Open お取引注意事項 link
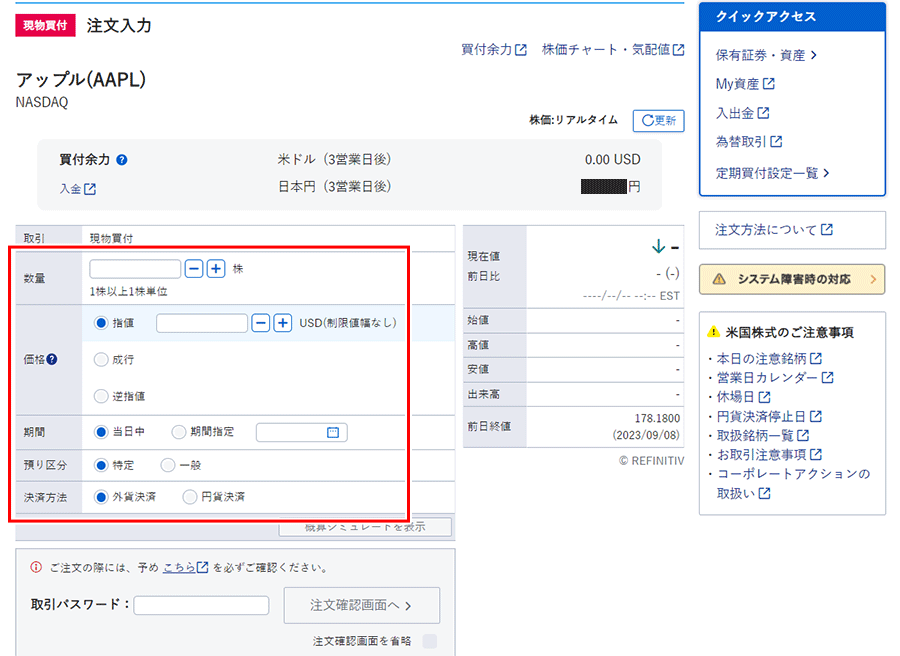The image size is (900, 656). [x=769, y=455]
